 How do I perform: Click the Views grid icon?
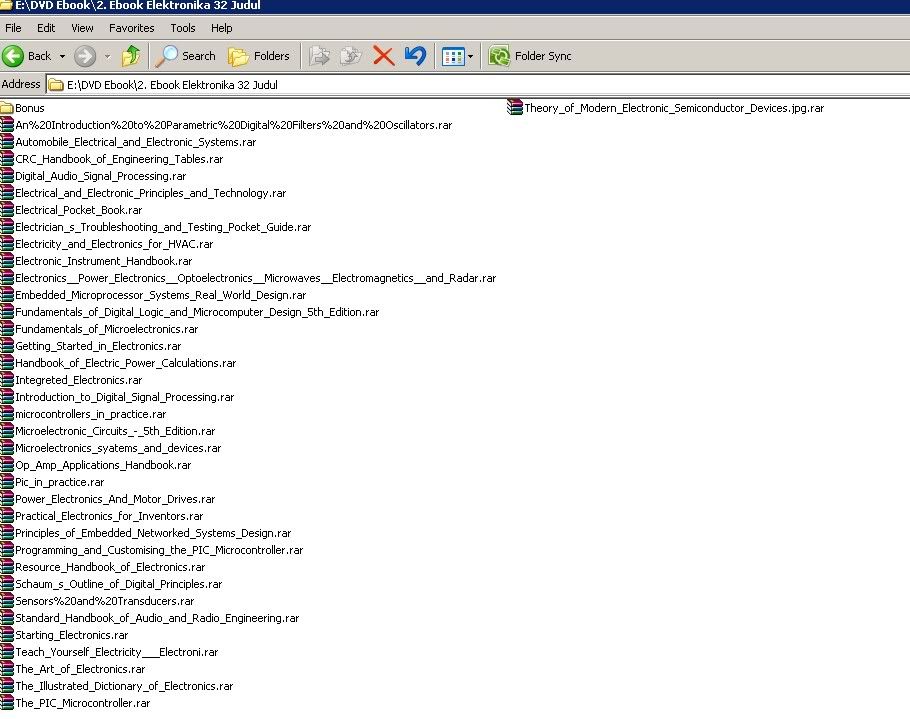[x=453, y=56]
